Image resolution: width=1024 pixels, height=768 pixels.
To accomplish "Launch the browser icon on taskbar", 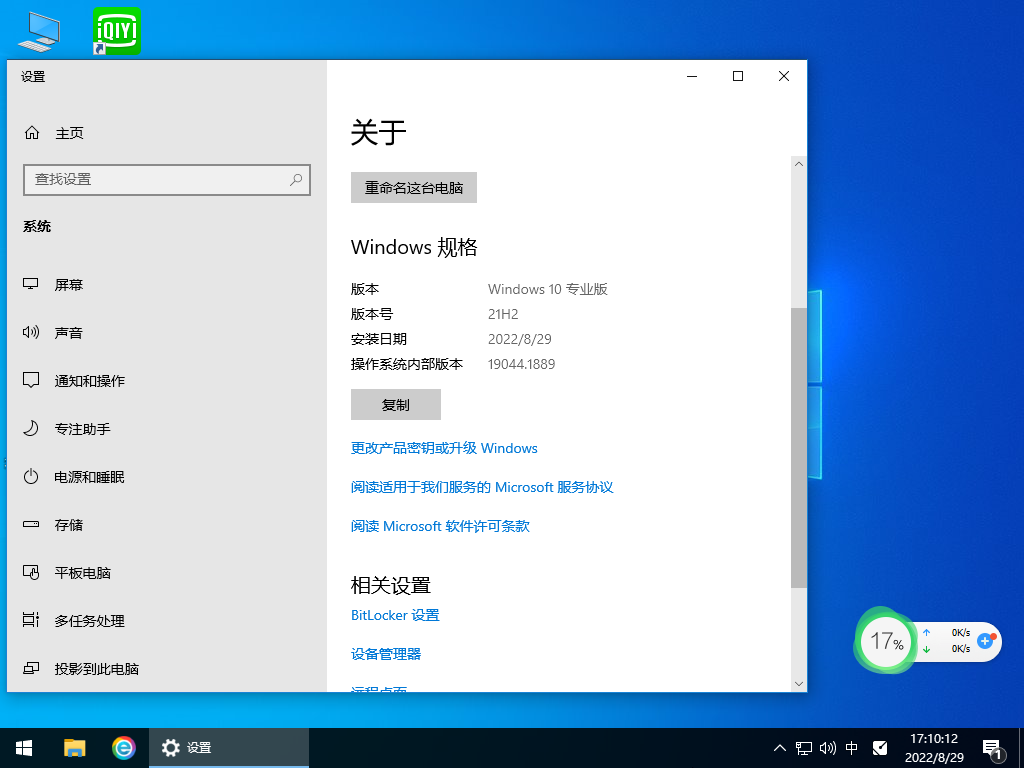I will (123, 748).
